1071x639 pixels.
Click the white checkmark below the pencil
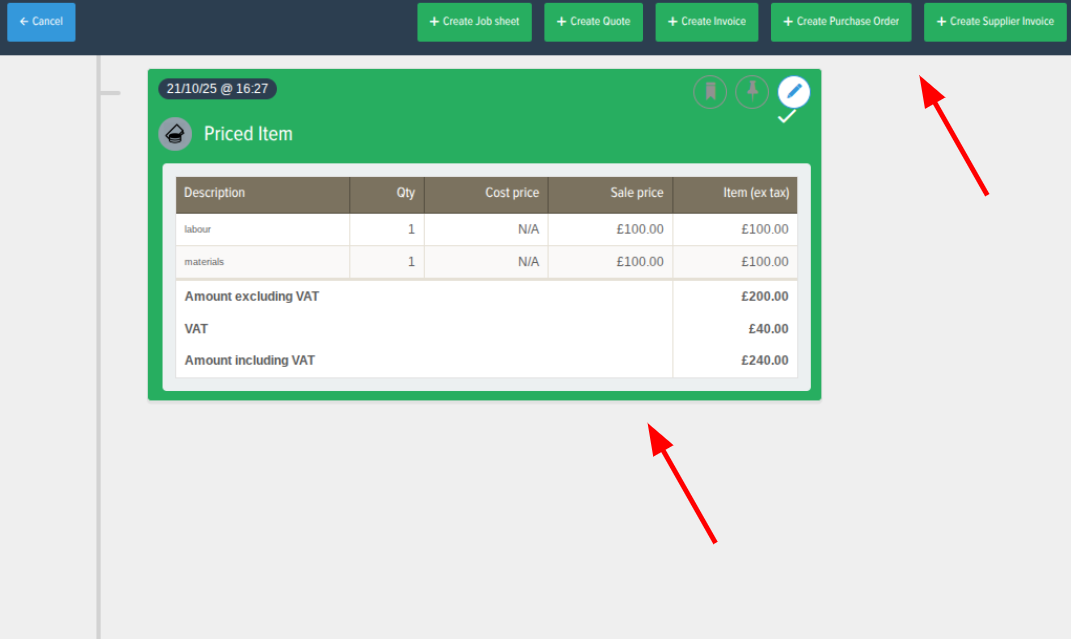pos(787,117)
